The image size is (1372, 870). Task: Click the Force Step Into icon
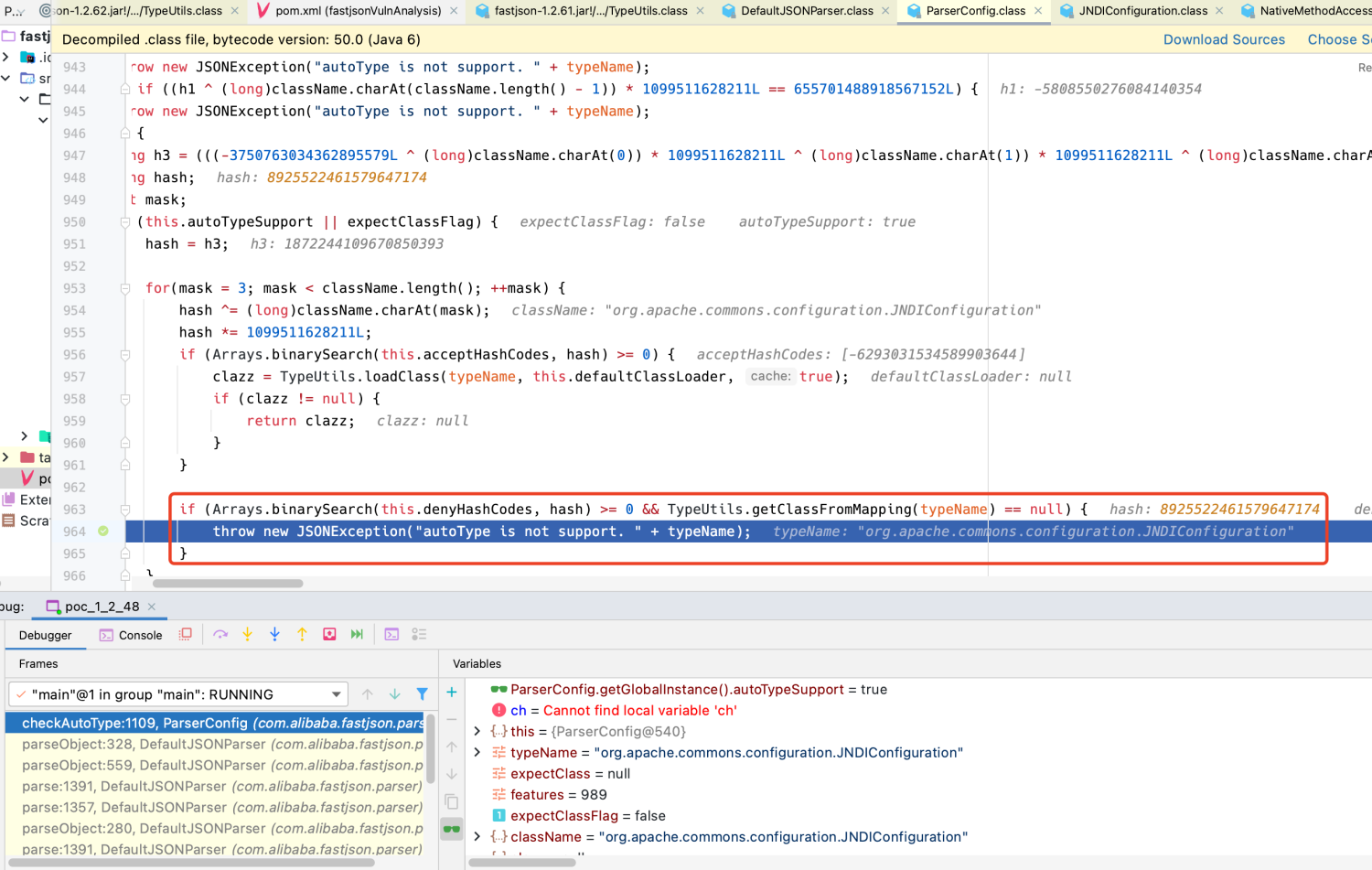pos(274,634)
